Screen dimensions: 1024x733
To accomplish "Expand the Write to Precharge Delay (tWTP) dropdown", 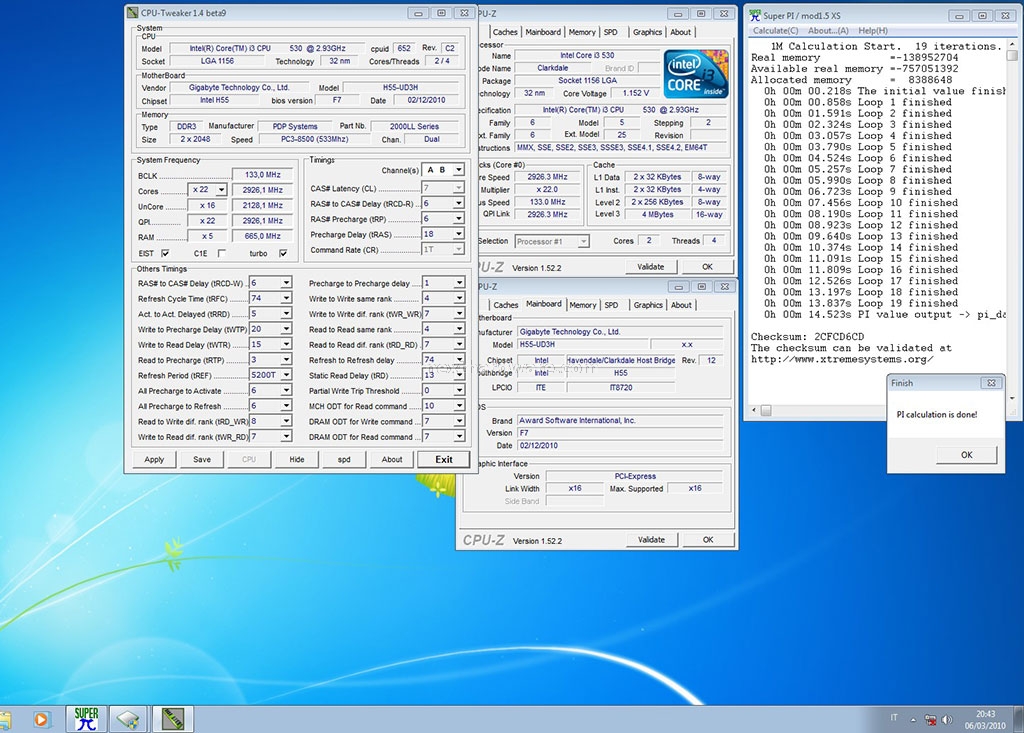I will [286, 329].
